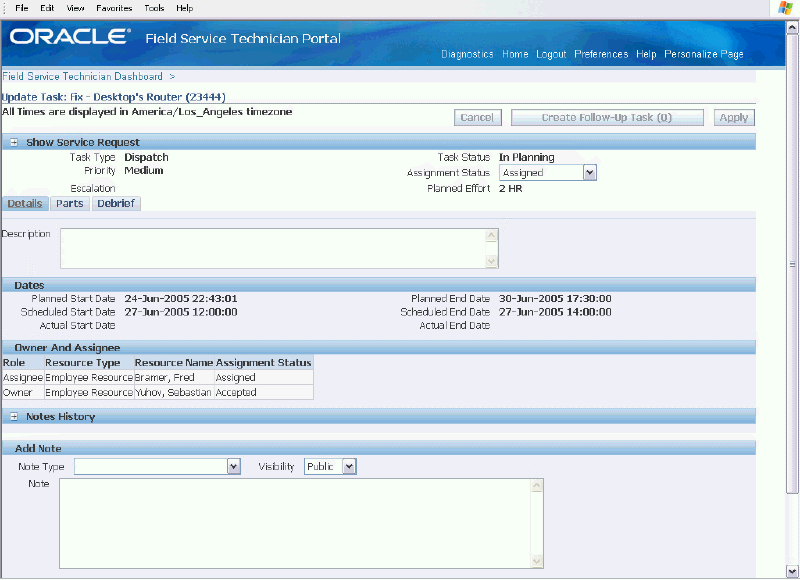The width and height of the screenshot is (800, 580).
Task: Open the Tools menu
Action: pos(154,8)
